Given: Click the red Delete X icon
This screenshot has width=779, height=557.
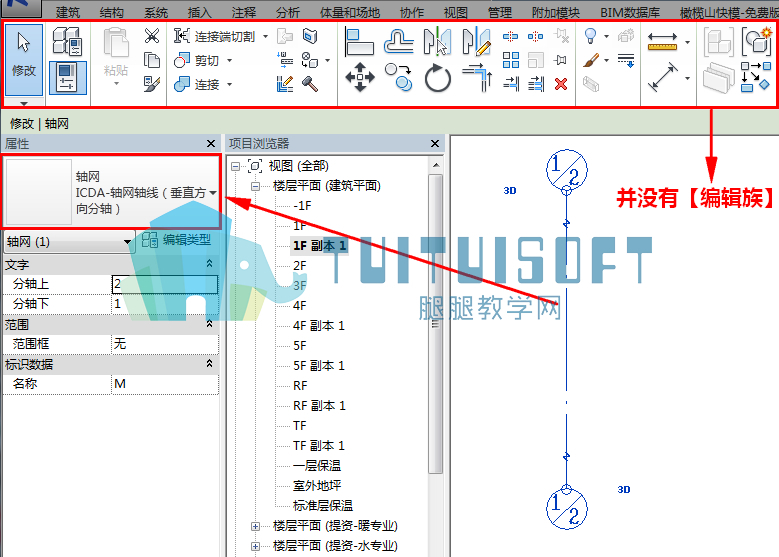Looking at the screenshot, I should pos(561,84).
